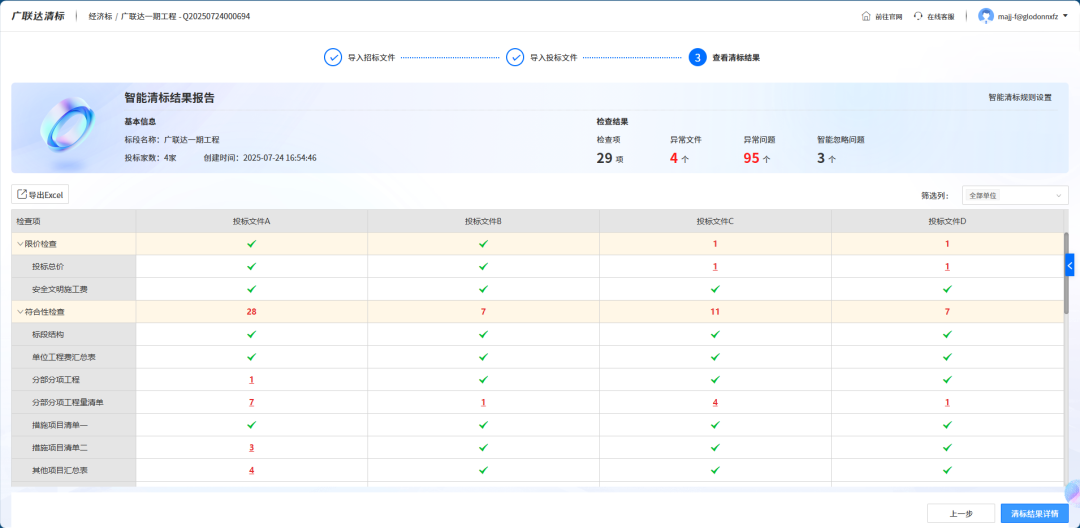This screenshot has height=528, width=1080.
Task: Click the 上一步 button
Action: tap(960, 513)
